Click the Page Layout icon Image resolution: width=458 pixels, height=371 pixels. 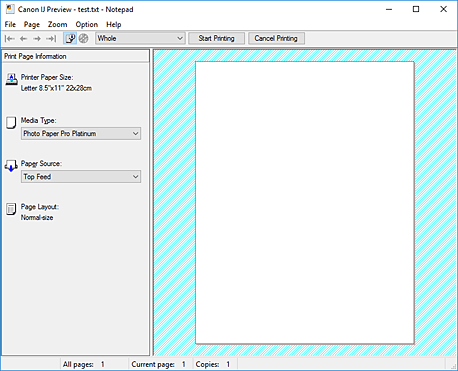pyautogui.click(x=11, y=209)
